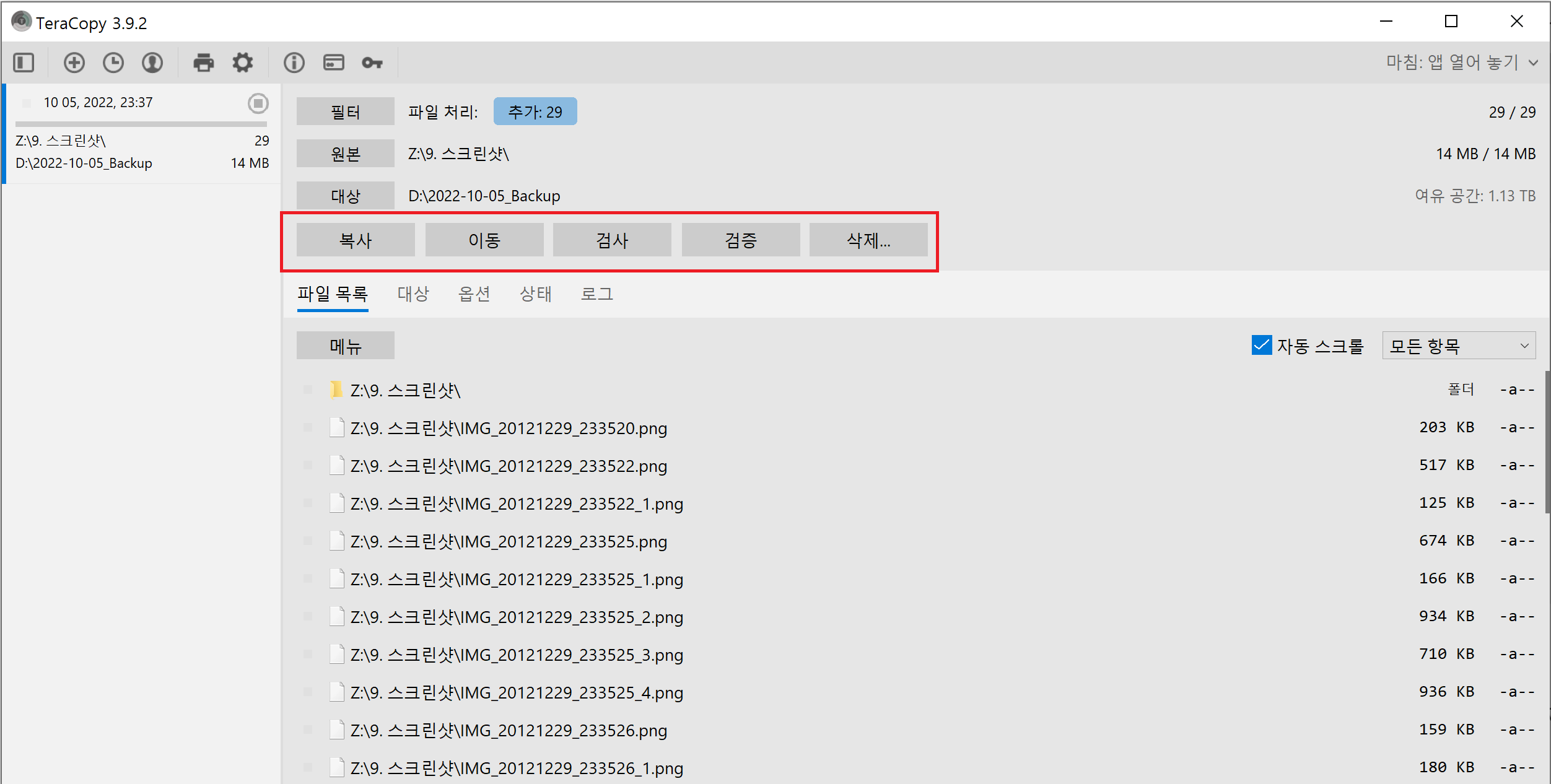Open the 모든 항목 filter dropdown

pyautogui.click(x=1459, y=346)
